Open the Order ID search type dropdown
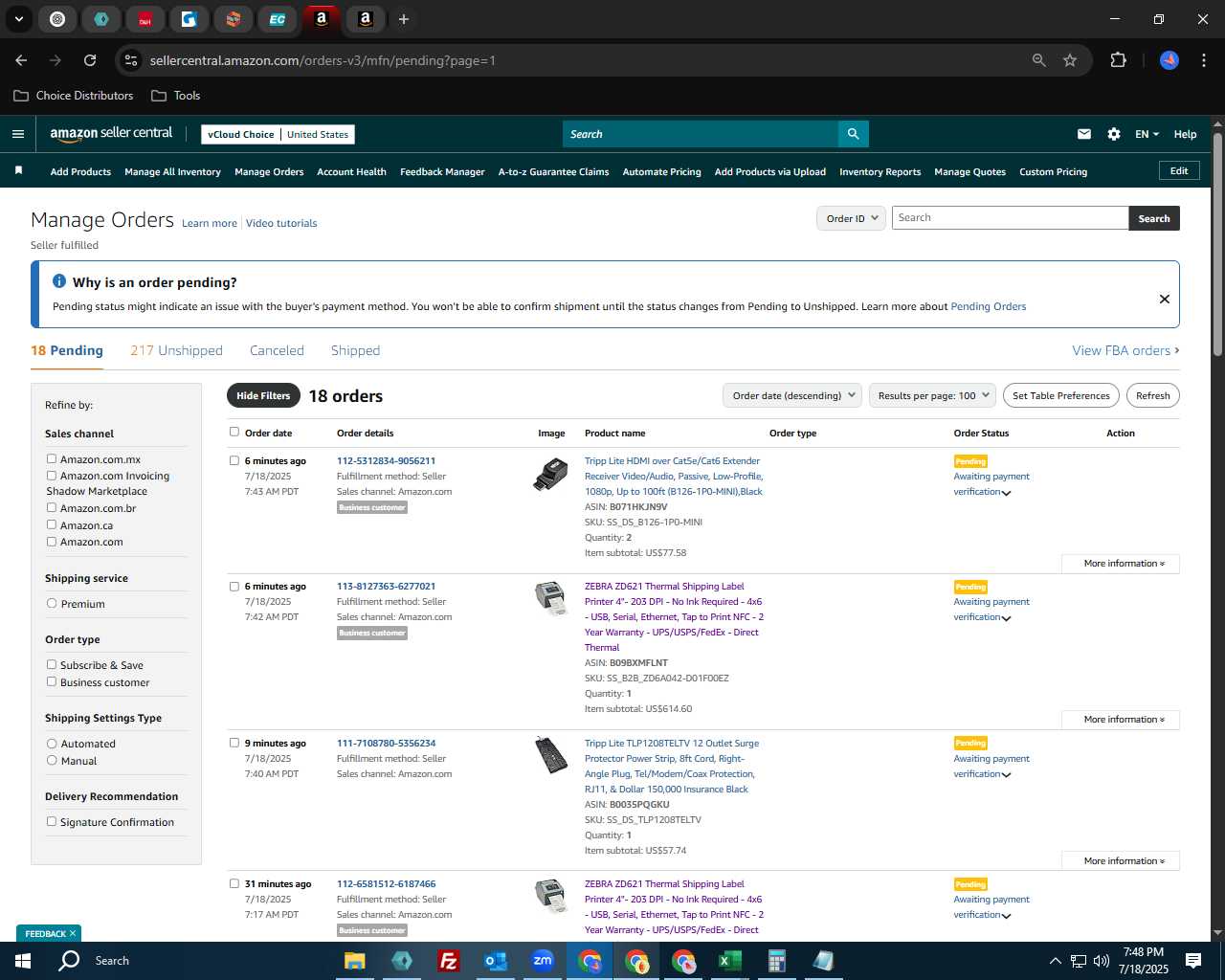The width and height of the screenshot is (1225, 980). click(x=851, y=218)
